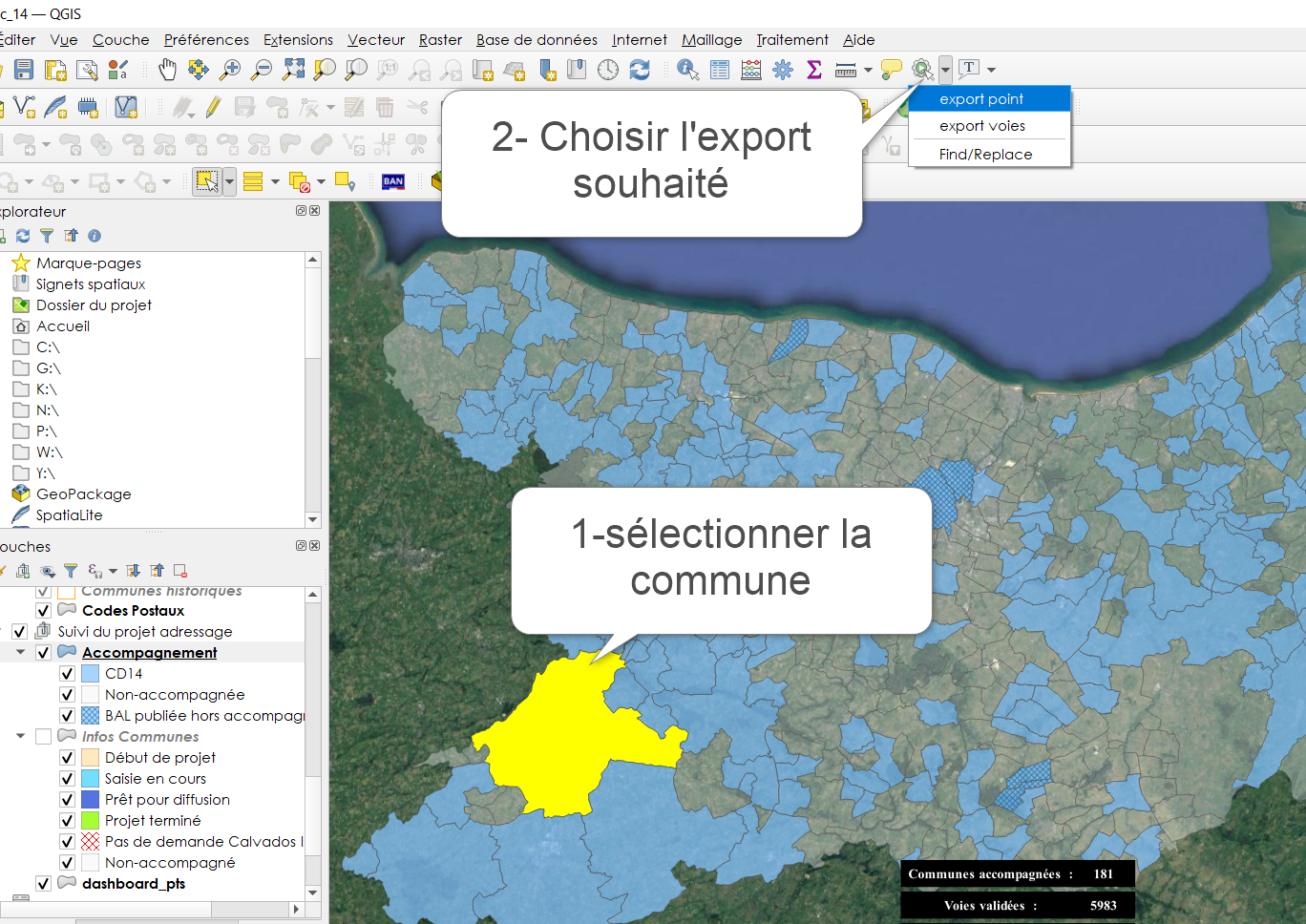The width and height of the screenshot is (1306, 924).
Task: Open the Select by Value dropdown arrow
Action: (275, 181)
